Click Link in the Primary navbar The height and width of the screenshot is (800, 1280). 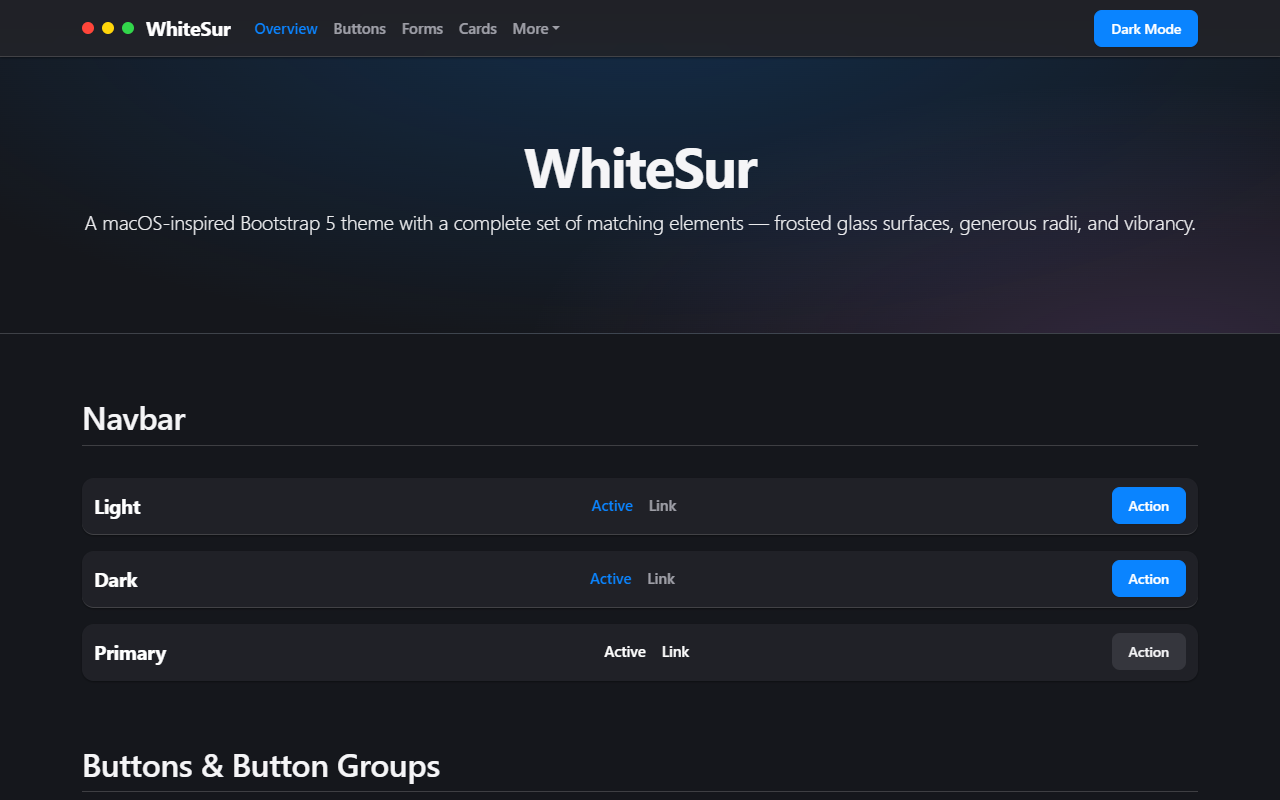(676, 652)
